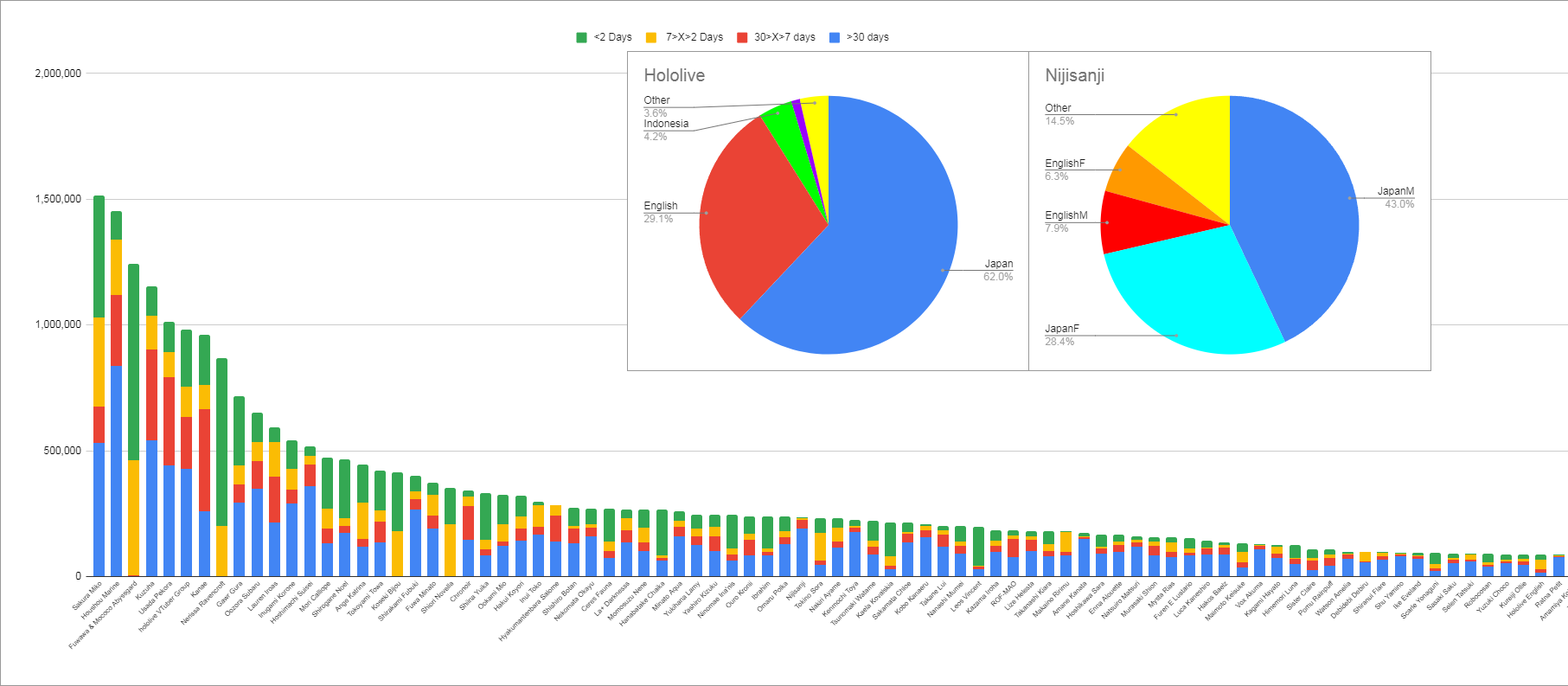This screenshot has height=686, width=1568.
Task: Select the 'JapanF 28.4%' pie label
Action: (x=1062, y=335)
